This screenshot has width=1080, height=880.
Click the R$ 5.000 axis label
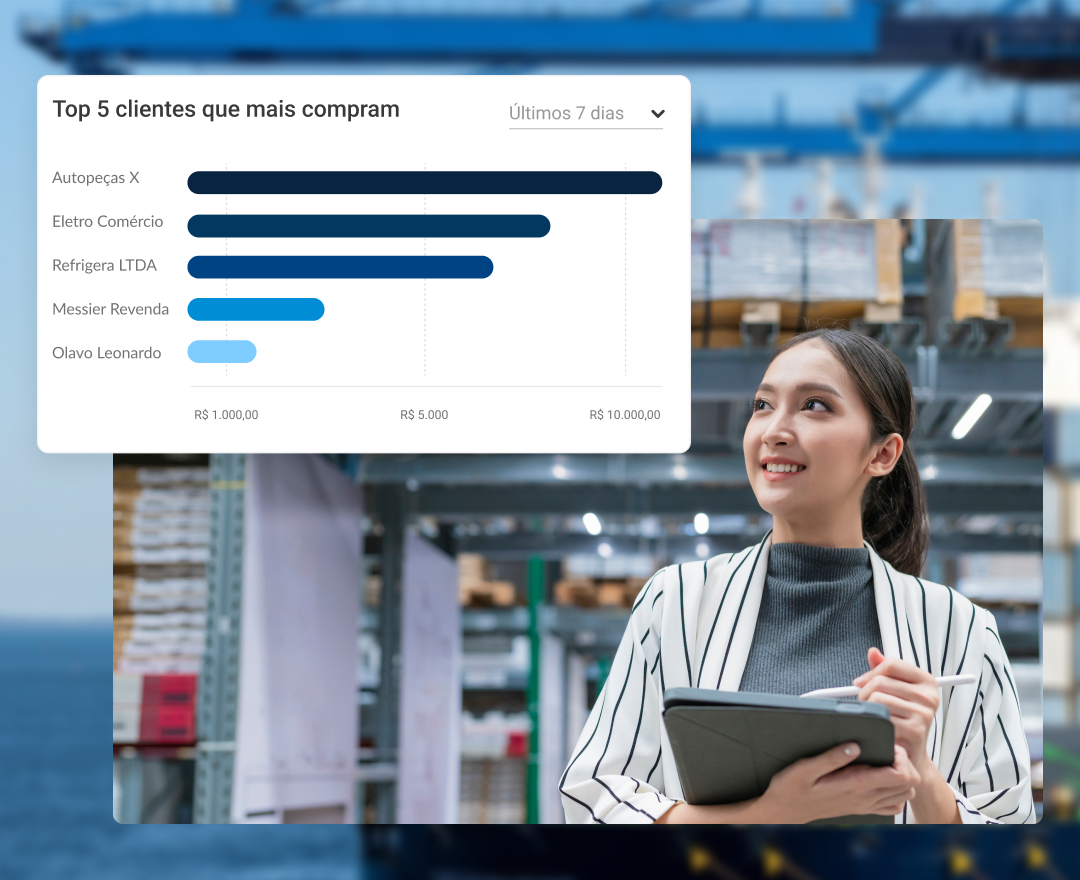tap(424, 415)
